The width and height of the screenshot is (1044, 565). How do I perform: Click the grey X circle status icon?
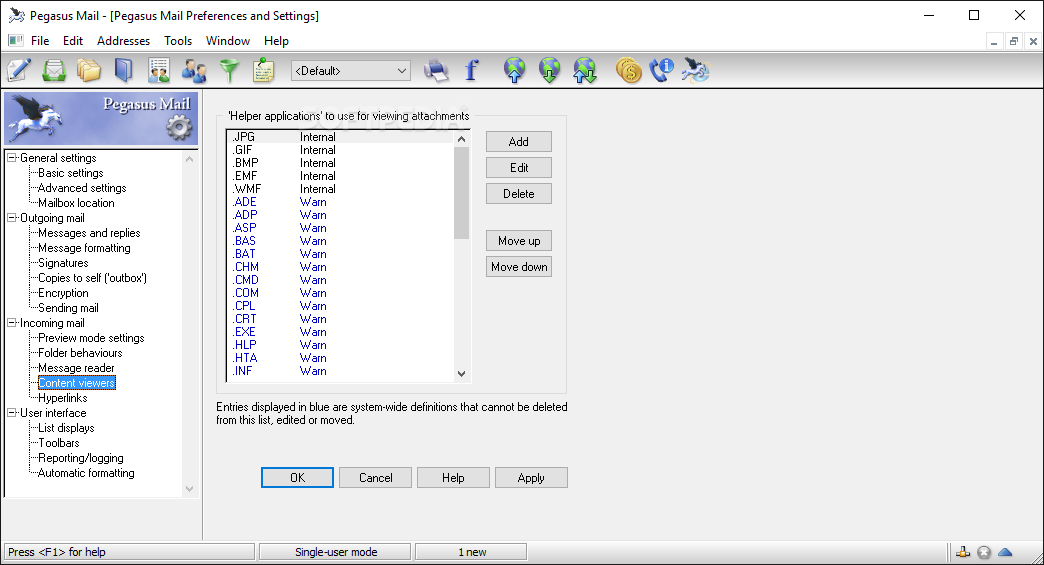pyautogui.click(x=984, y=552)
